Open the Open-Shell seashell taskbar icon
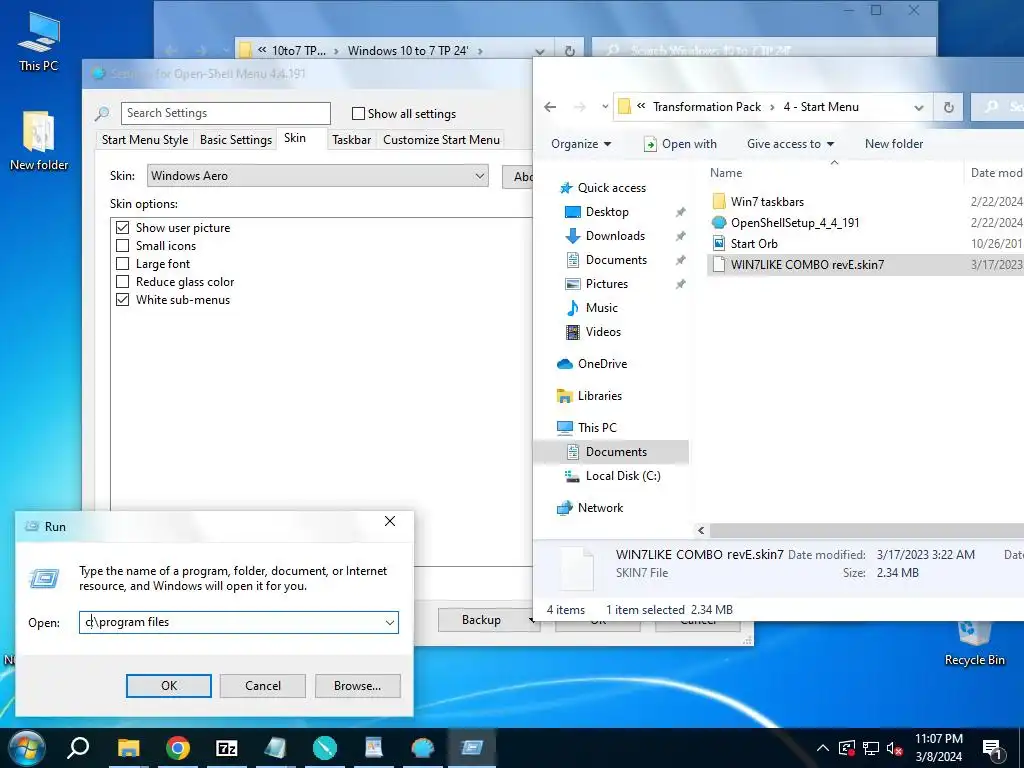The height and width of the screenshot is (768, 1024). [423, 748]
